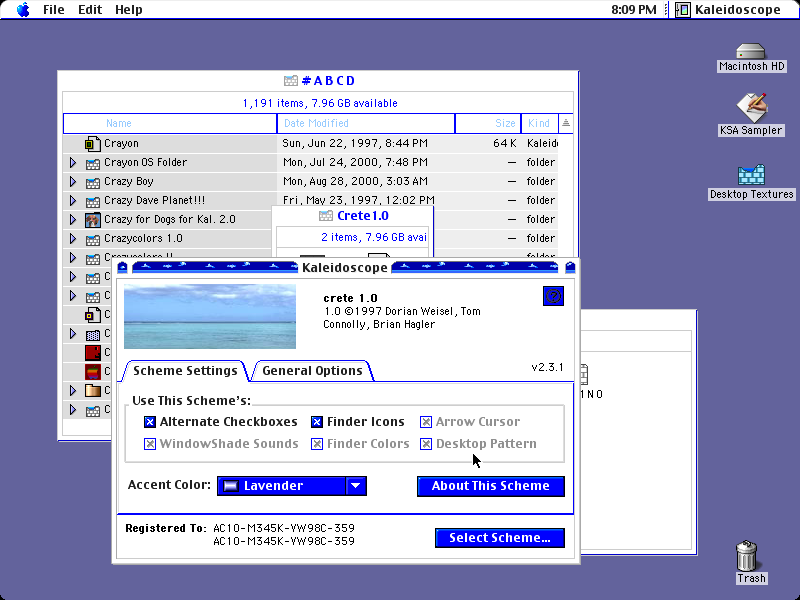
Task: Click the Kaleidoscope window collapse box
Action: coord(570,267)
